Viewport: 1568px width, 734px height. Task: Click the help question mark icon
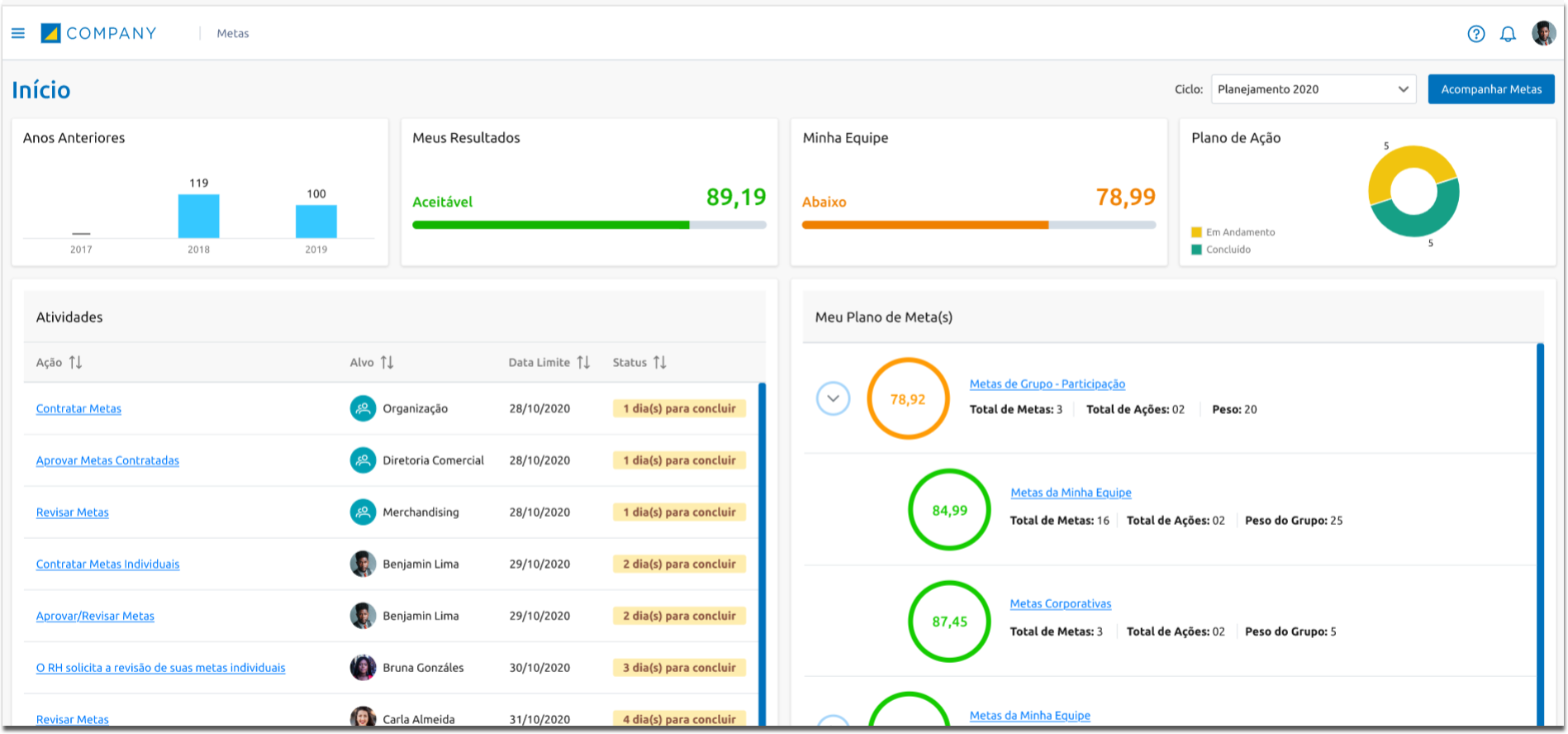(1475, 34)
